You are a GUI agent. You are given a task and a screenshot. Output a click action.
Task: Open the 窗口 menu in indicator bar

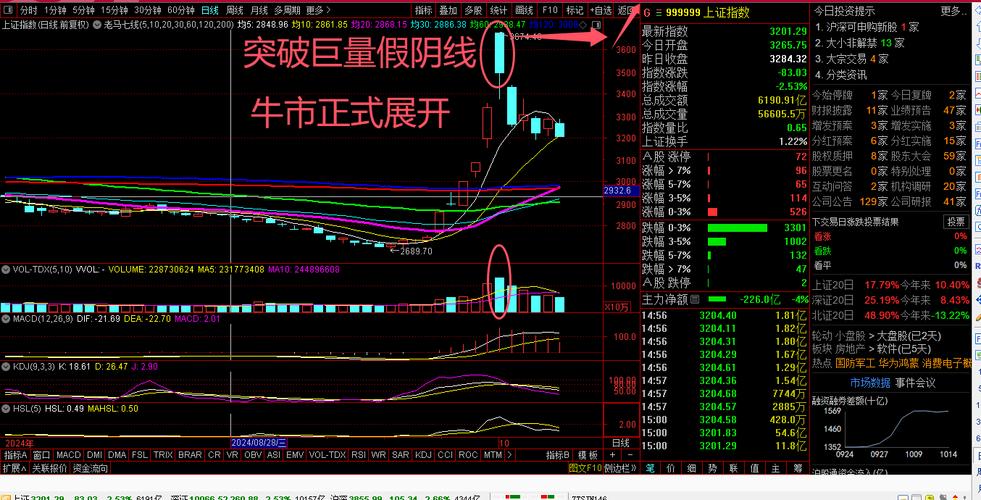point(41,455)
